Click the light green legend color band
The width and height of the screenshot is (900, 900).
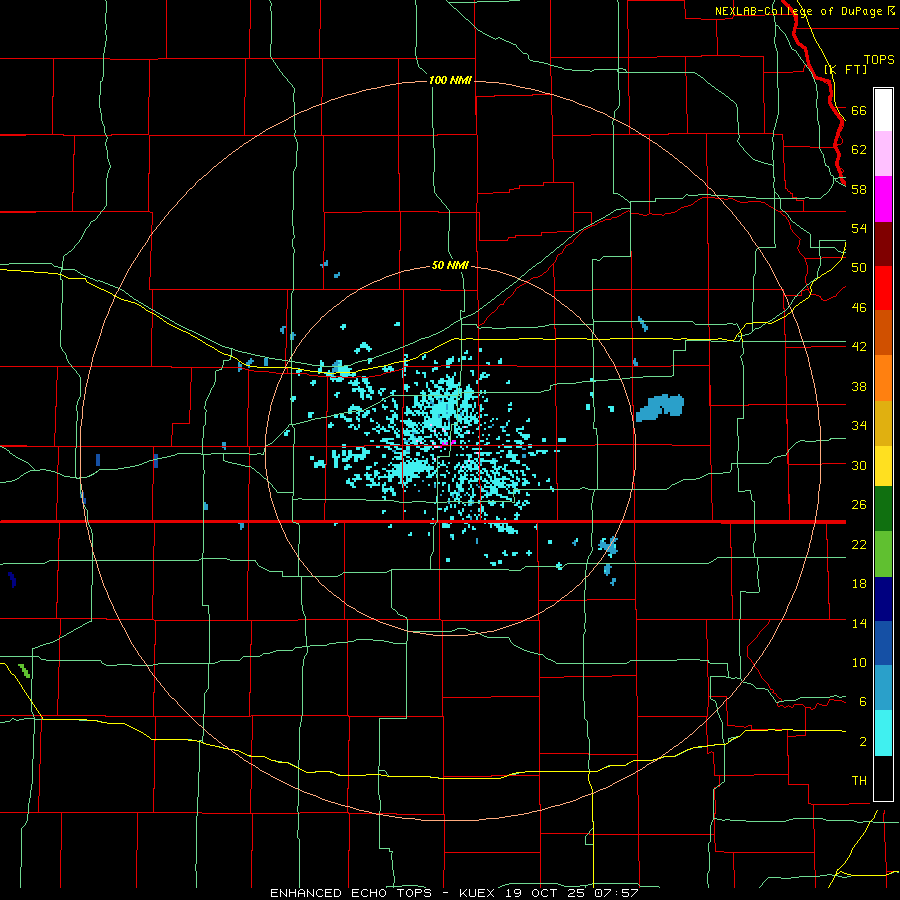[883, 554]
